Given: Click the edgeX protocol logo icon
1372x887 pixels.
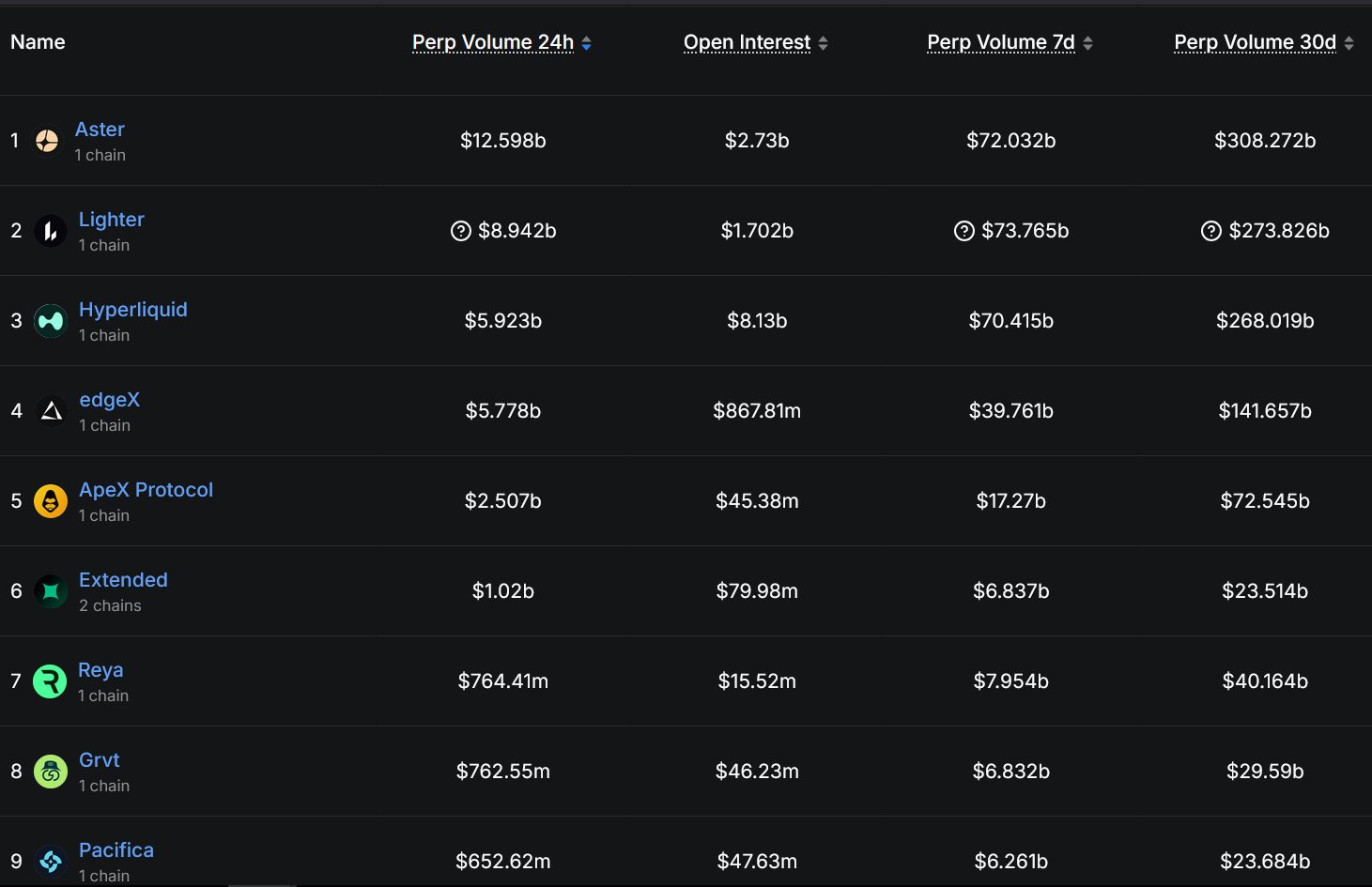Looking at the screenshot, I should coord(51,411).
